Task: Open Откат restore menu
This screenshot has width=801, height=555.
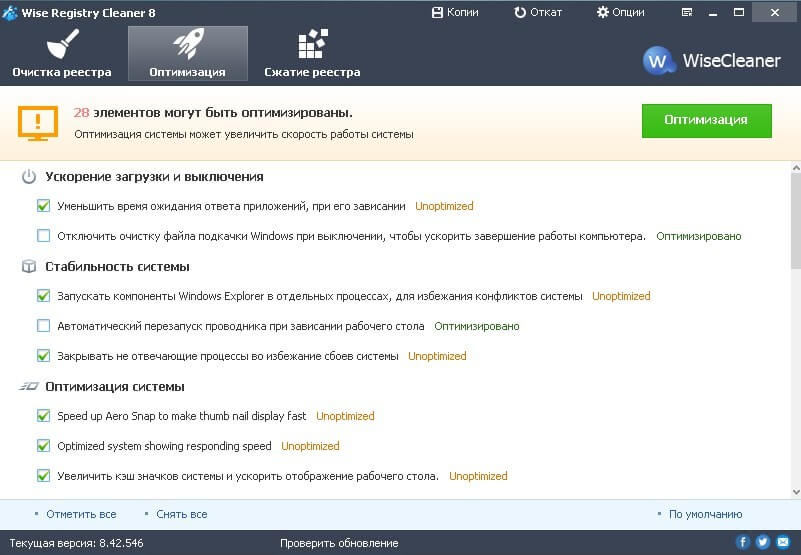Action: coord(538,12)
